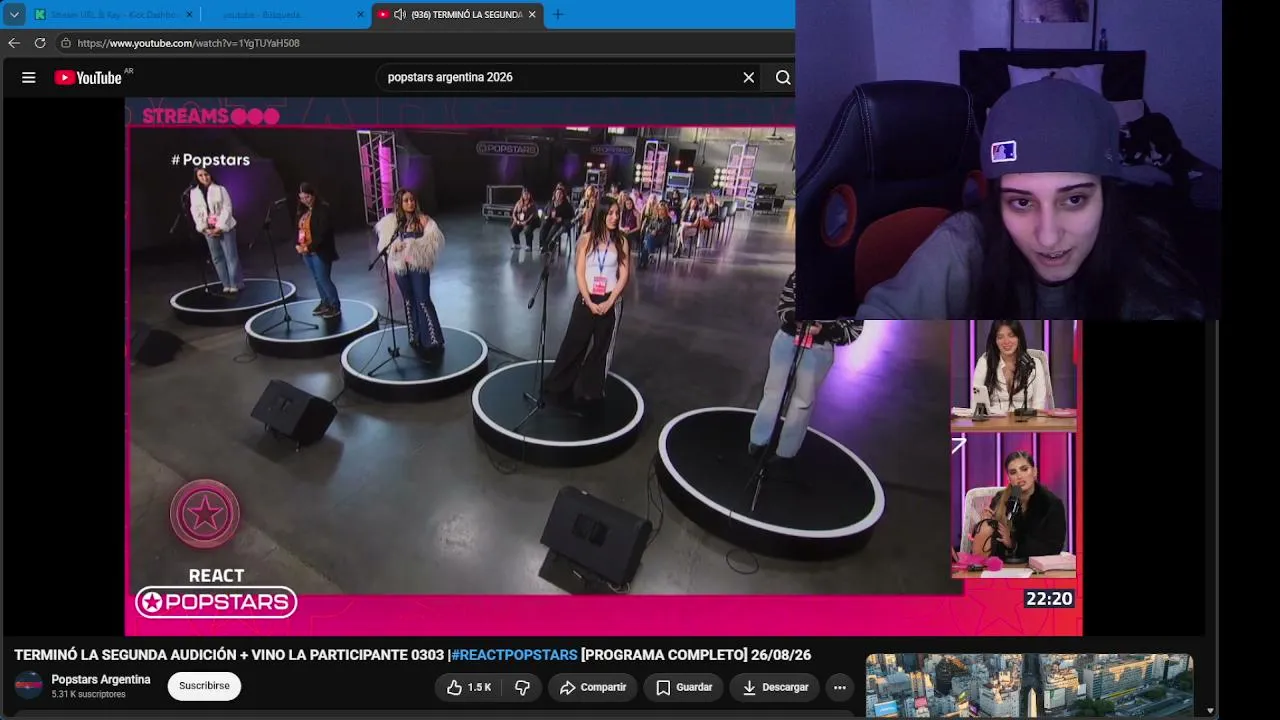Download the video with Descargar
The height and width of the screenshot is (720, 1280).
[776, 687]
